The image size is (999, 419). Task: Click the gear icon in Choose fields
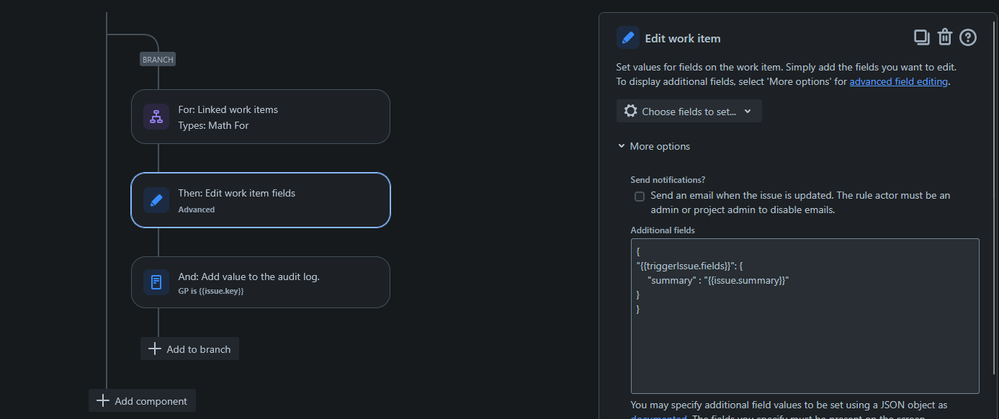(630, 111)
